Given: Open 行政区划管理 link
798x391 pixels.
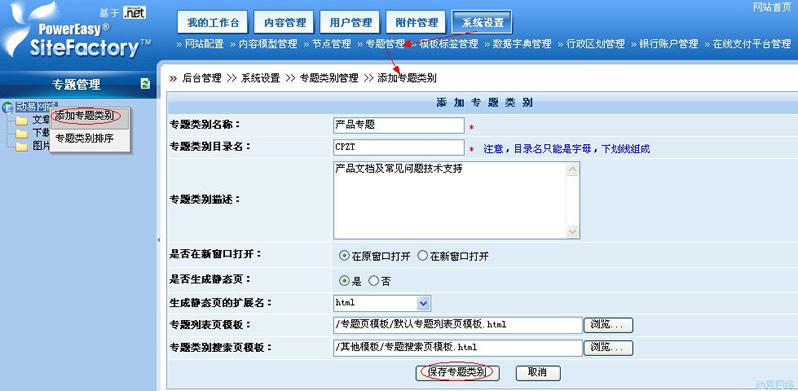Looking at the screenshot, I should [x=595, y=44].
